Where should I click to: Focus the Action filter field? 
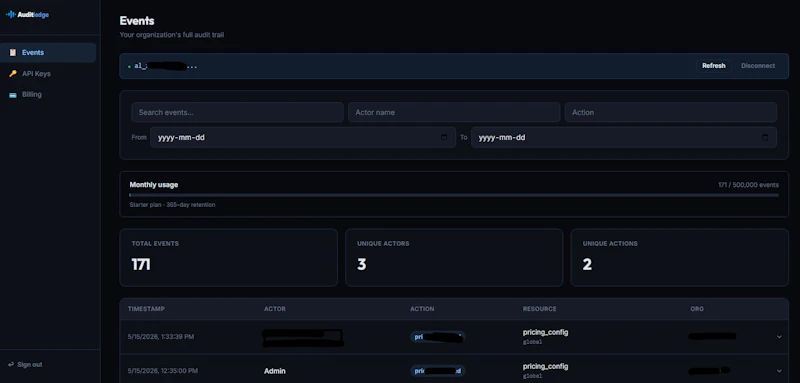tap(670, 112)
